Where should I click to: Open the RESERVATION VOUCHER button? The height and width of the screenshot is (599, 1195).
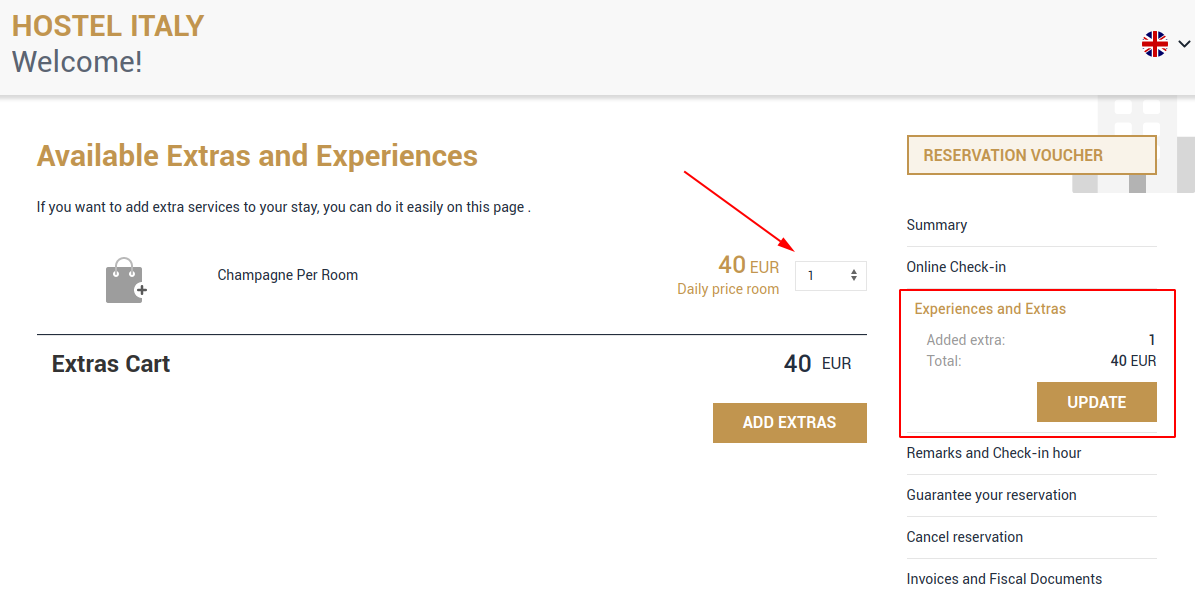pyautogui.click(x=1031, y=155)
